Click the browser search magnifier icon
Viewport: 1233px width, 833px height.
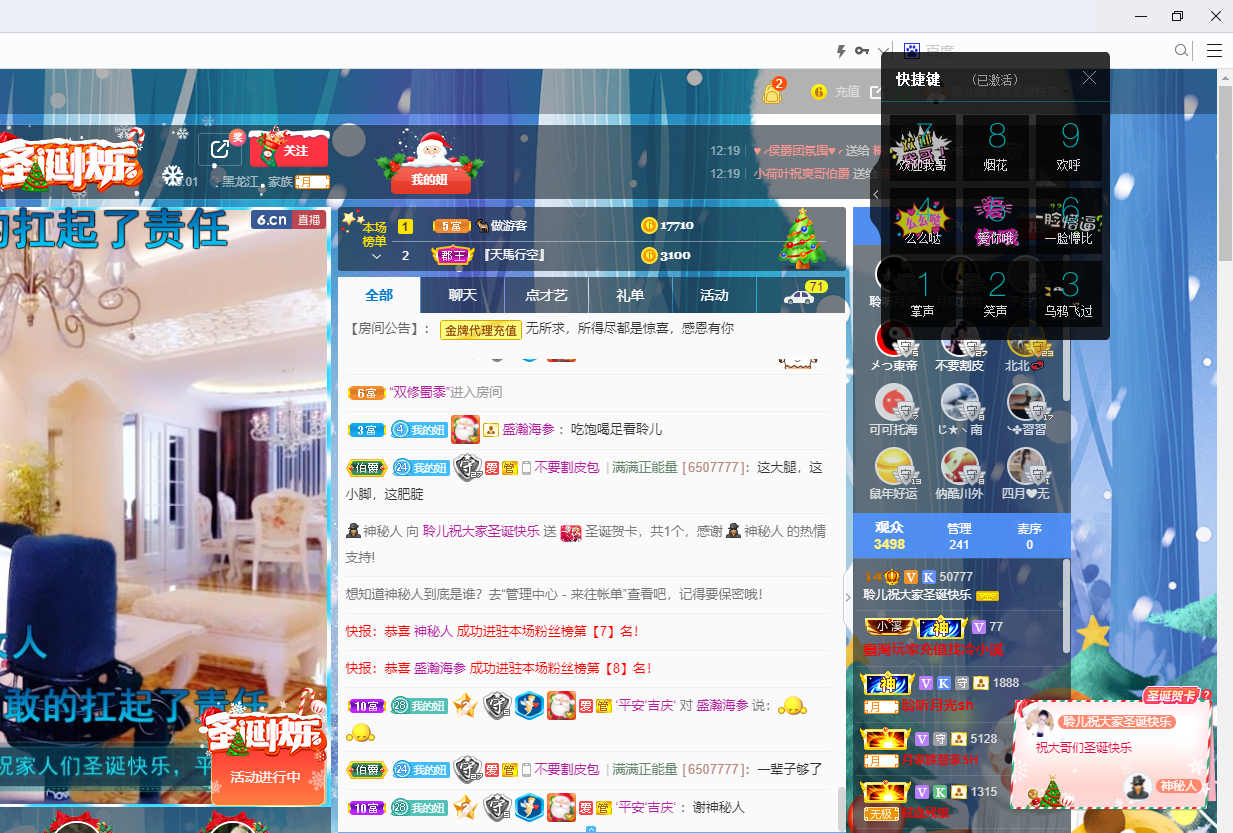[x=1181, y=51]
